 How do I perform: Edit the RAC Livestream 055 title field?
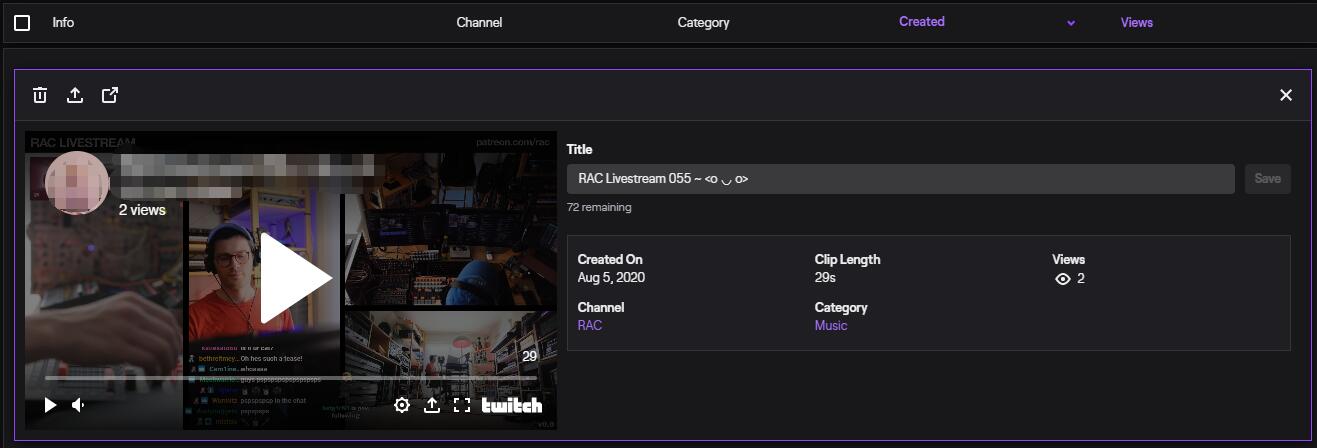coord(900,179)
